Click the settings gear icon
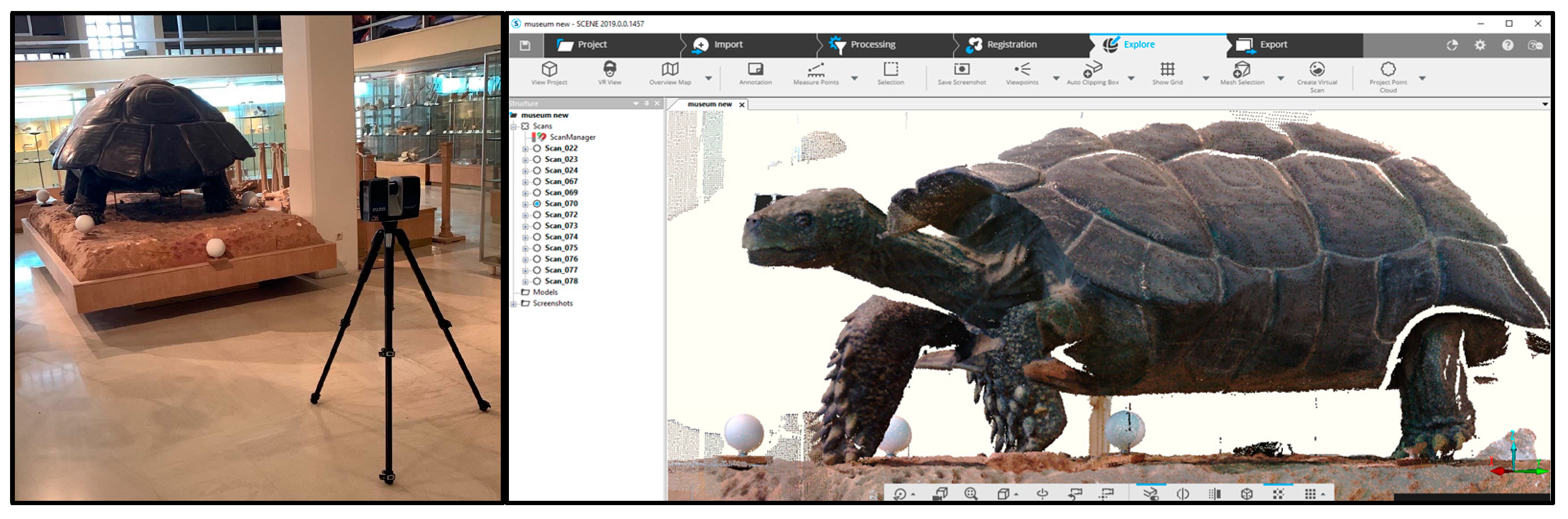 pos(1480,45)
